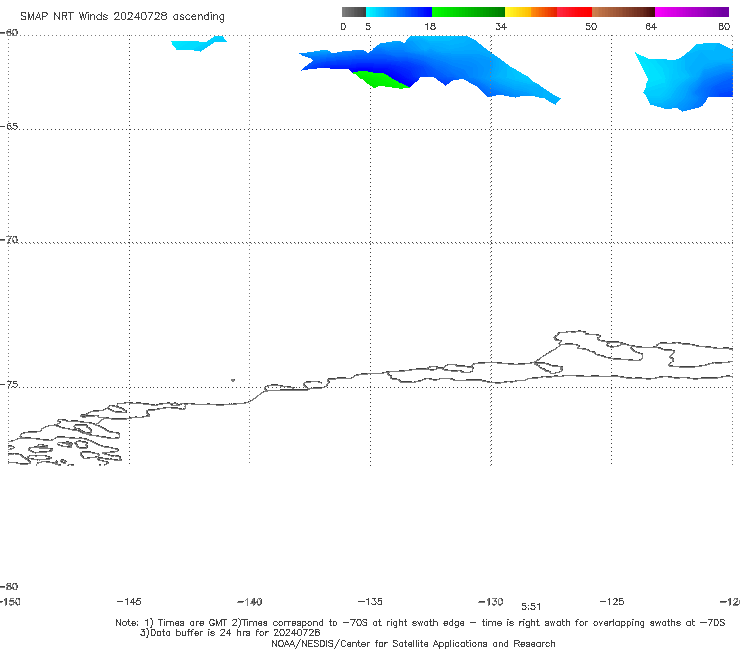Select the yellow-orange segment of the color bar
Image resolution: width=740 pixels, height=650 pixels.
[531, 12]
